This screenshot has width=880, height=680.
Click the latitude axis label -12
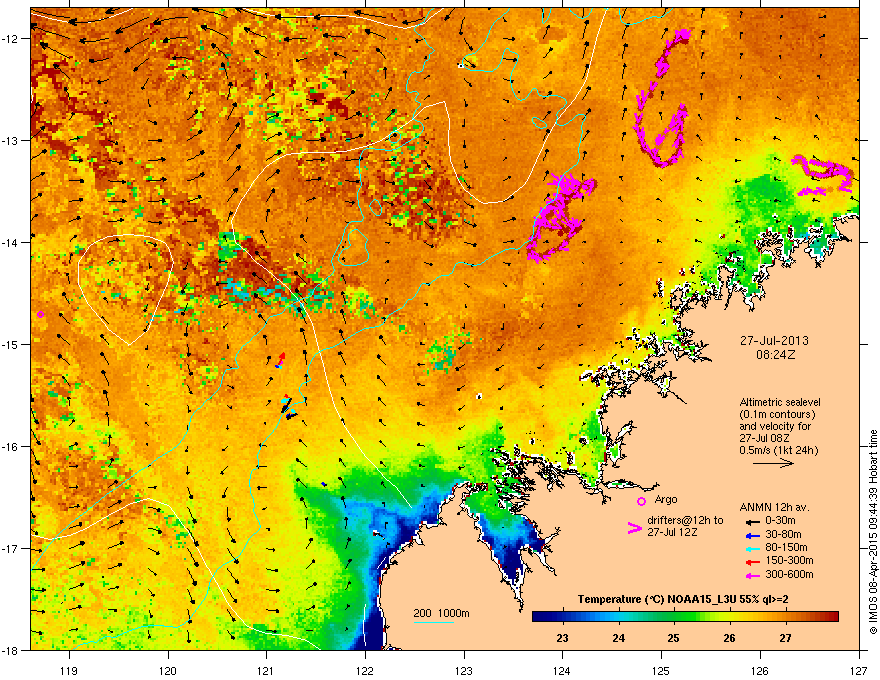tap(11, 39)
